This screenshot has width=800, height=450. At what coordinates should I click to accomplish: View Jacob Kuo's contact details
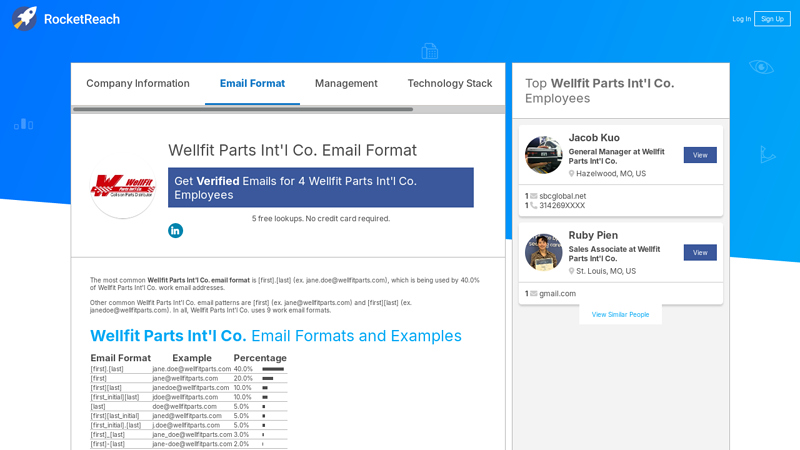click(700, 155)
